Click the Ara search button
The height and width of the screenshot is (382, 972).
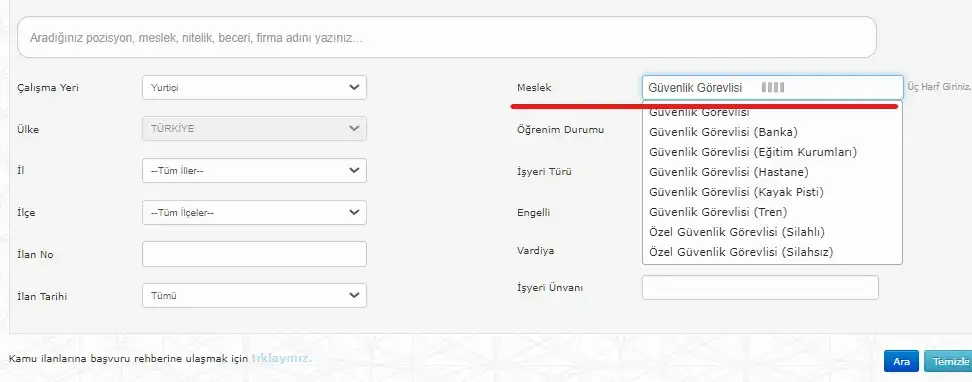click(901, 362)
